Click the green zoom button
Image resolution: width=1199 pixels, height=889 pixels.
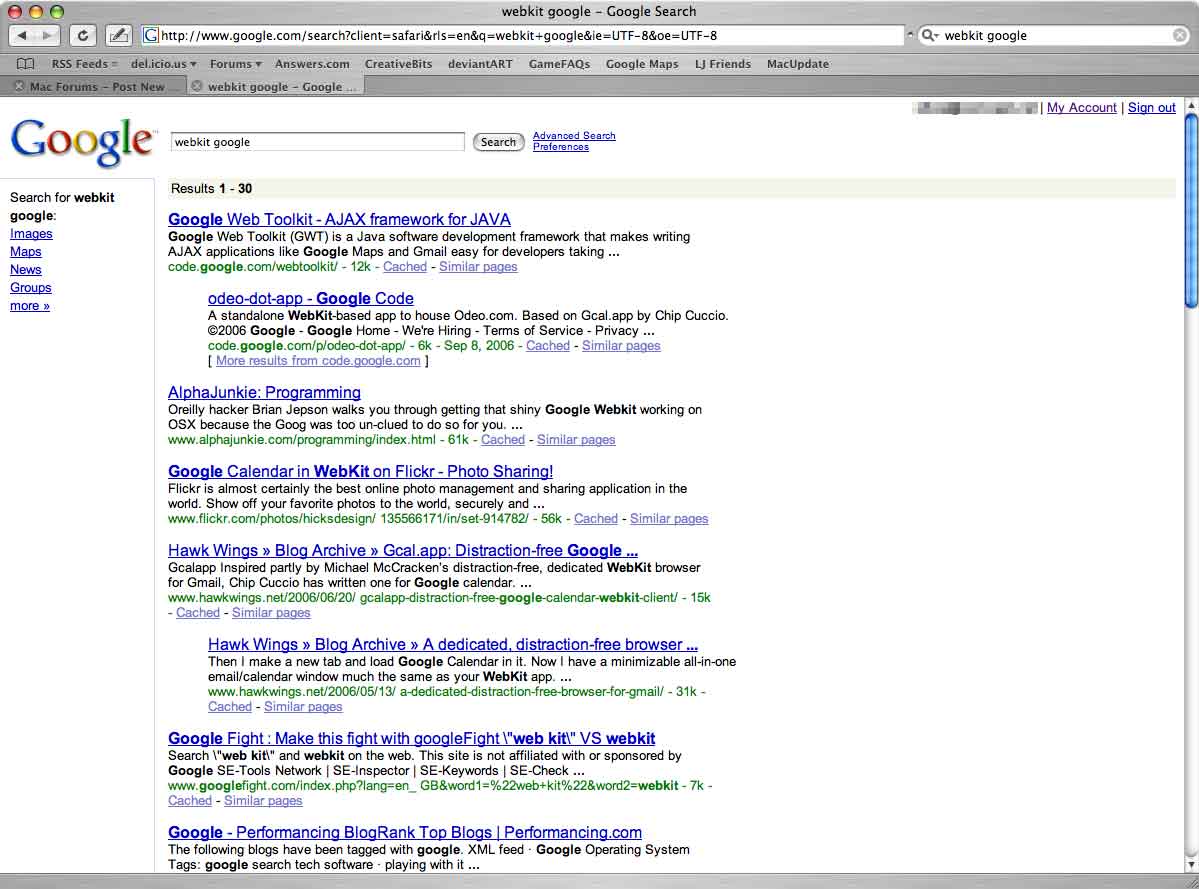[57, 11]
